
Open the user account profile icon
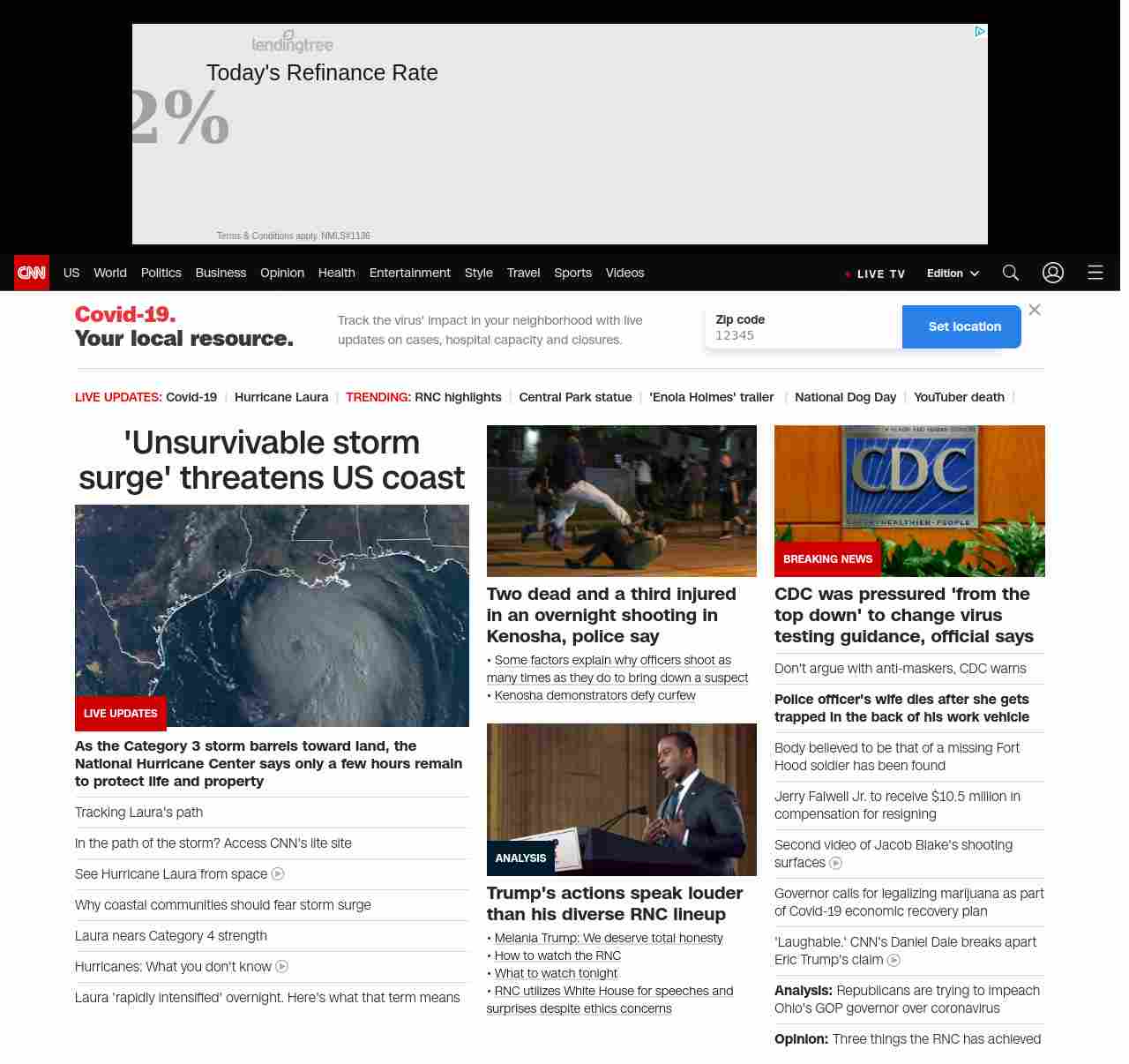click(1053, 273)
